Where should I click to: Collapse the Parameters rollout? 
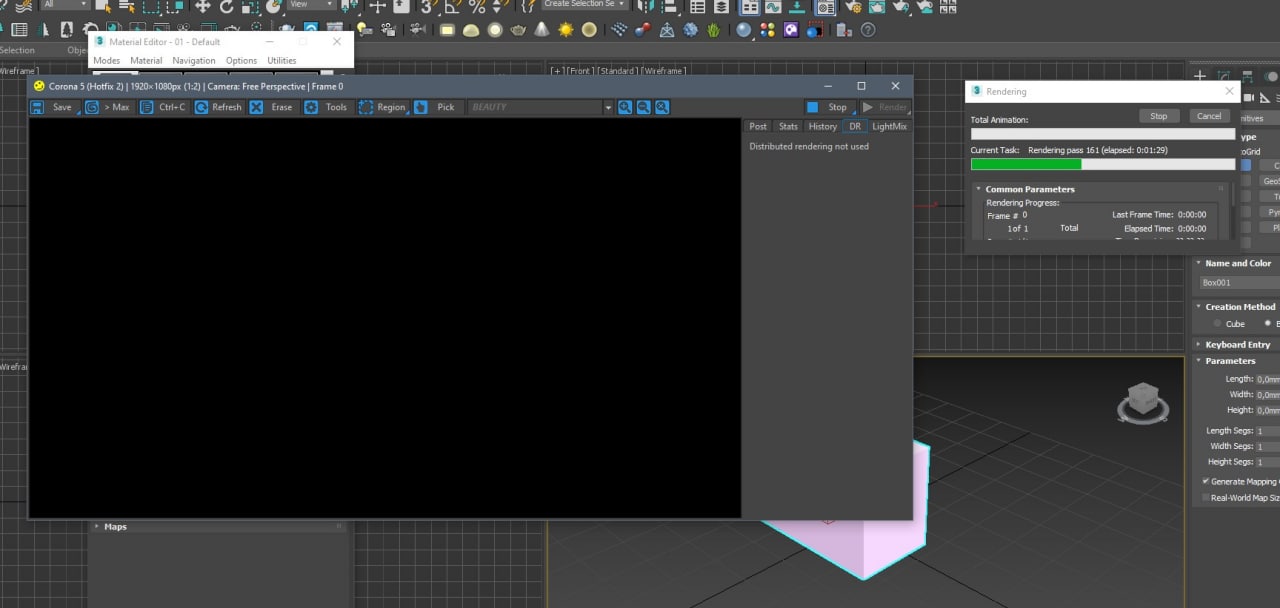coord(1229,361)
